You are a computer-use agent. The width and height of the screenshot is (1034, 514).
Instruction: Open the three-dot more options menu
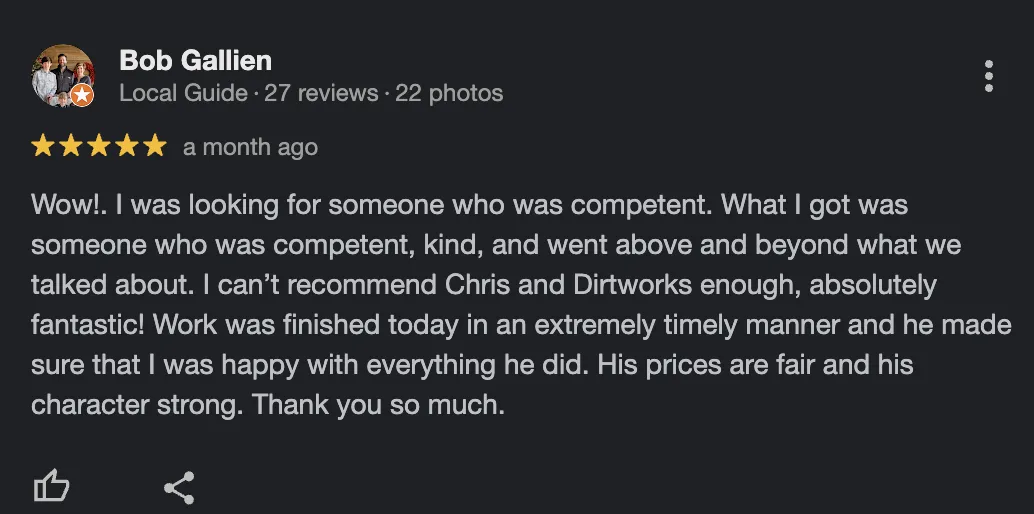(988, 77)
